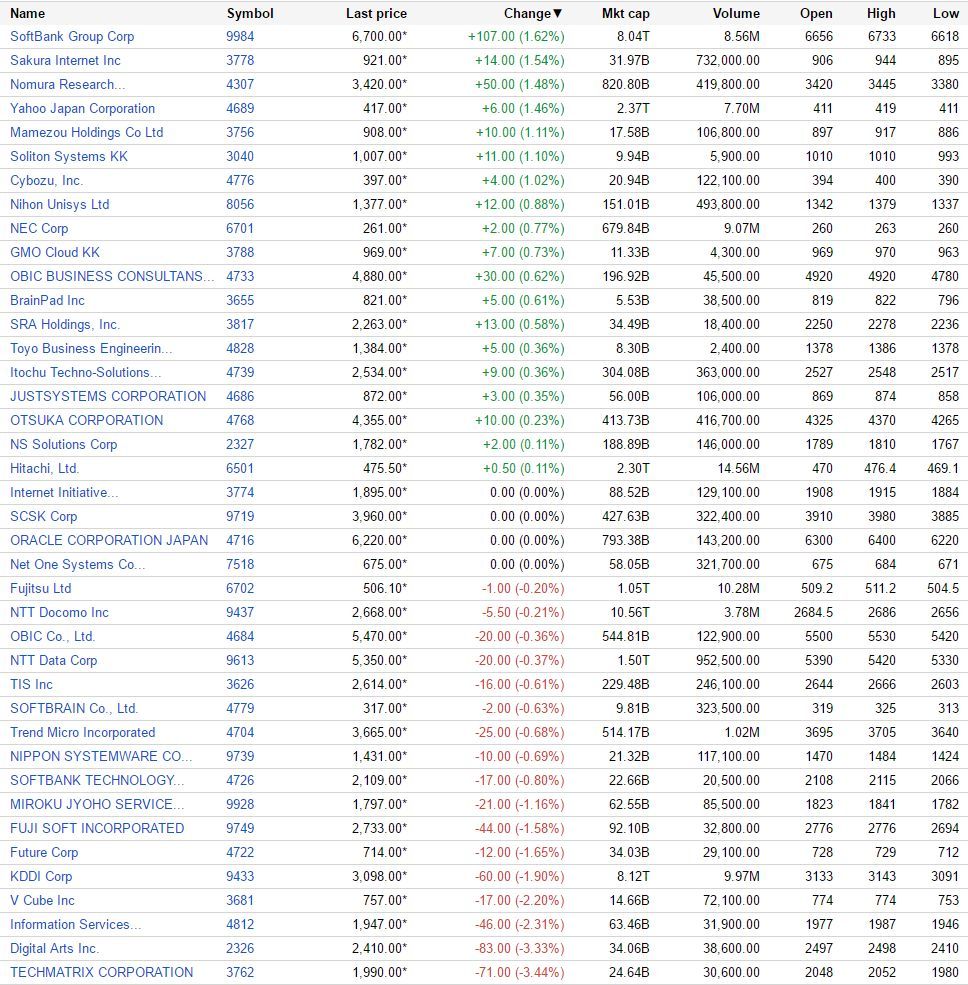This screenshot has width=968, height=985.
Task: Sort by the Change column header
Action: click(x=533, y=13)
